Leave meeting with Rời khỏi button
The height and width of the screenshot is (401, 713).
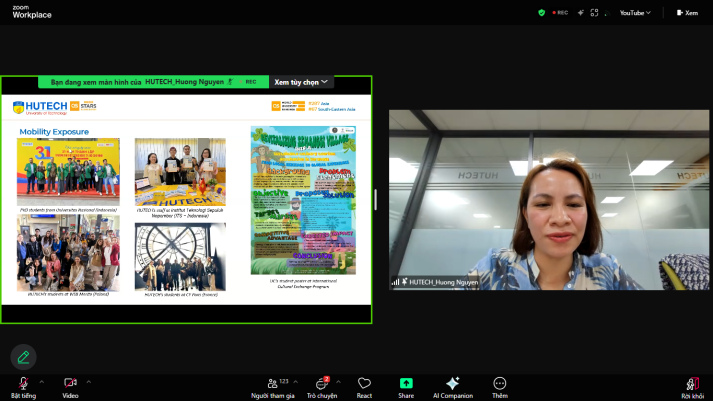[x=692, y=388]
